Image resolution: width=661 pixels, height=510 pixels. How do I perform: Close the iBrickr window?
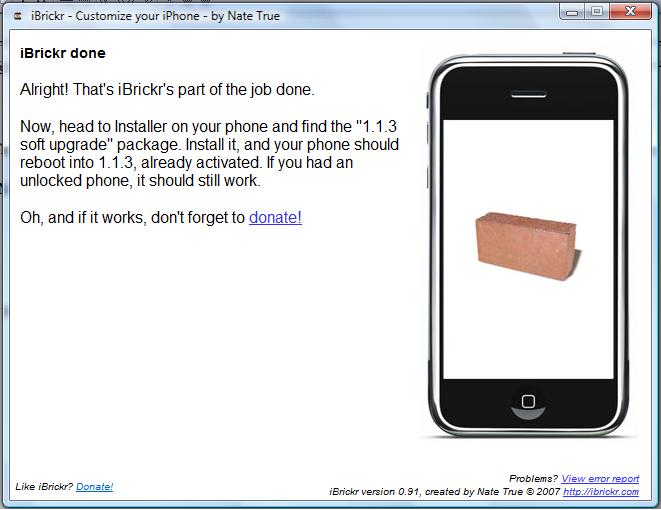tap(630, 12)
